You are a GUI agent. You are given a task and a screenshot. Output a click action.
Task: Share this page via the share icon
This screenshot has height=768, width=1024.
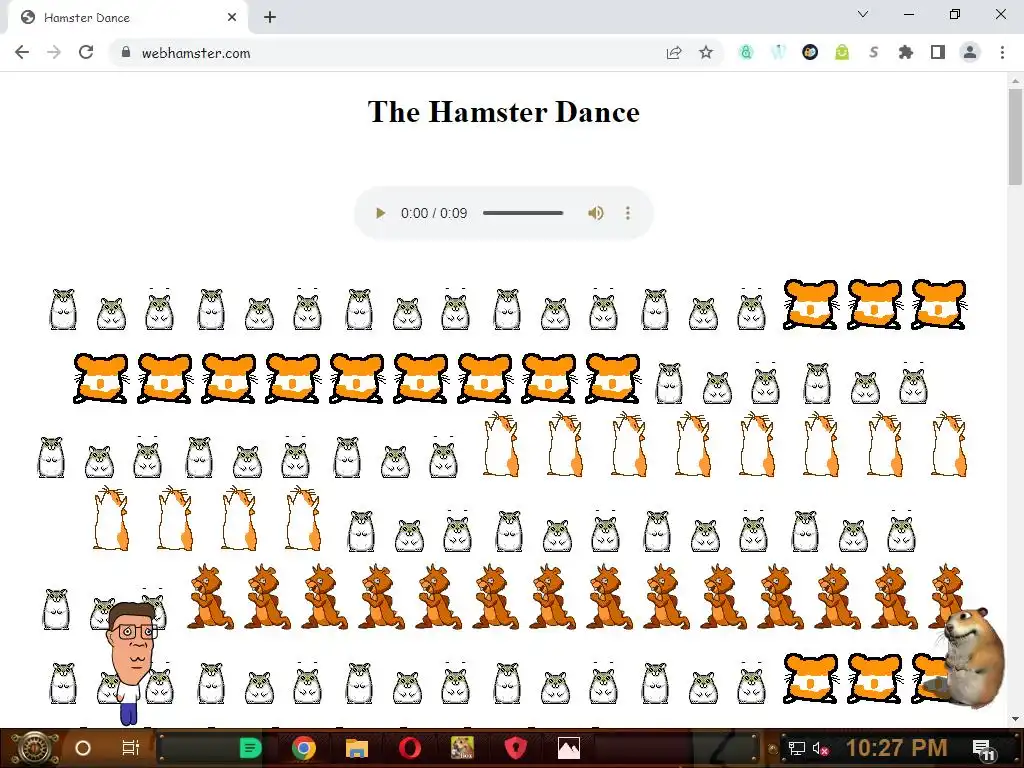pyautogui.click(x=673, y=53)
